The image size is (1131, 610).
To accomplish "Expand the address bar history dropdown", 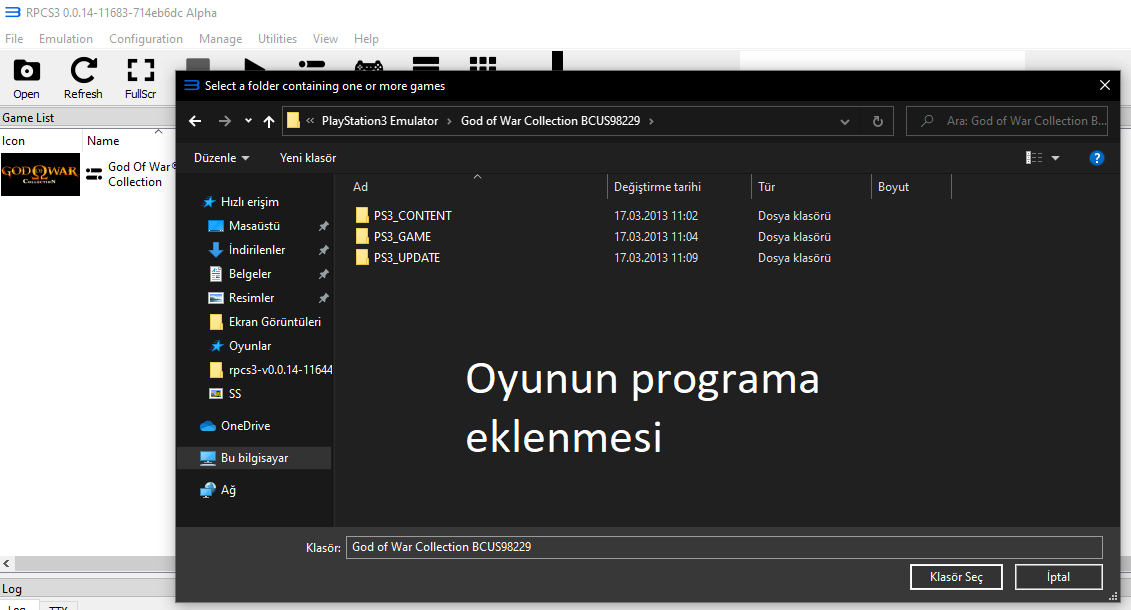I will tap(845, 121).
